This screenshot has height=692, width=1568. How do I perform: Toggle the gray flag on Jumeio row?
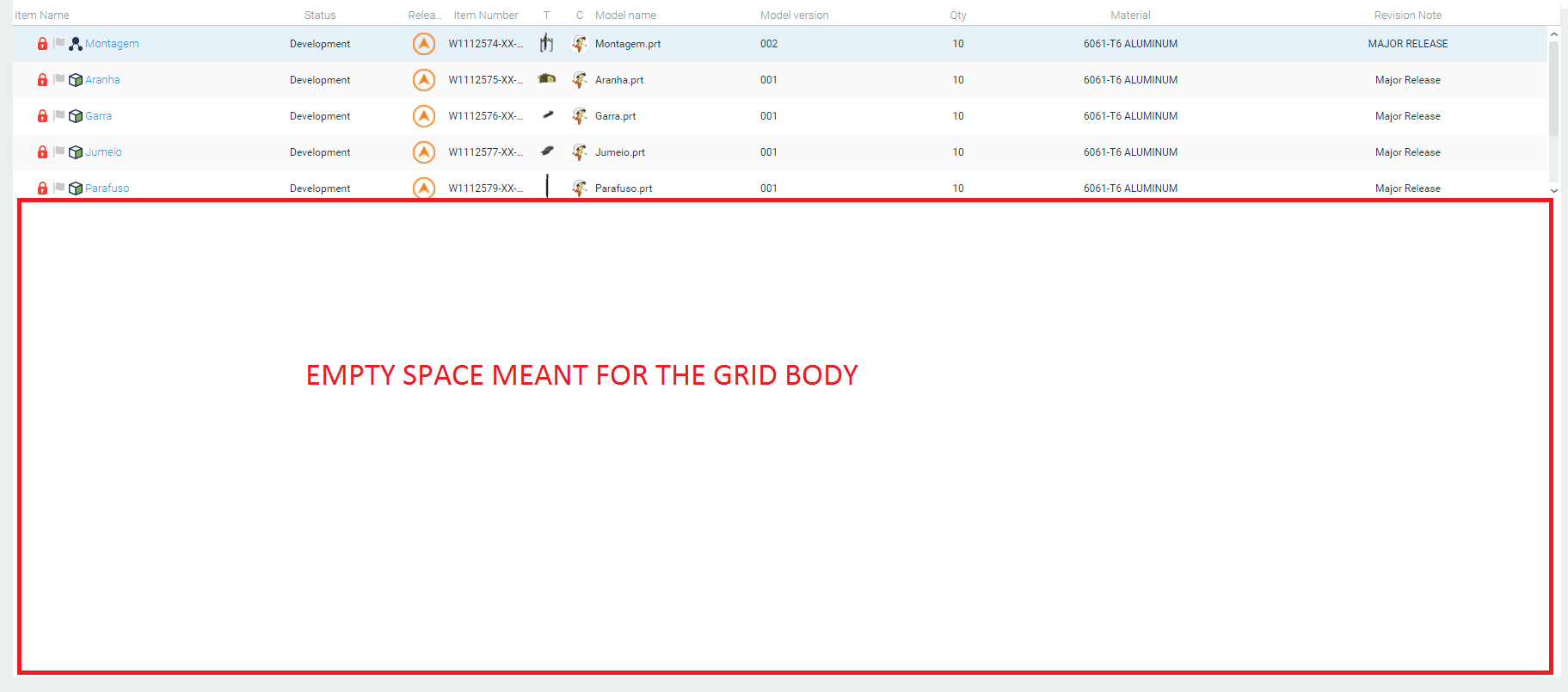point(59,151)
